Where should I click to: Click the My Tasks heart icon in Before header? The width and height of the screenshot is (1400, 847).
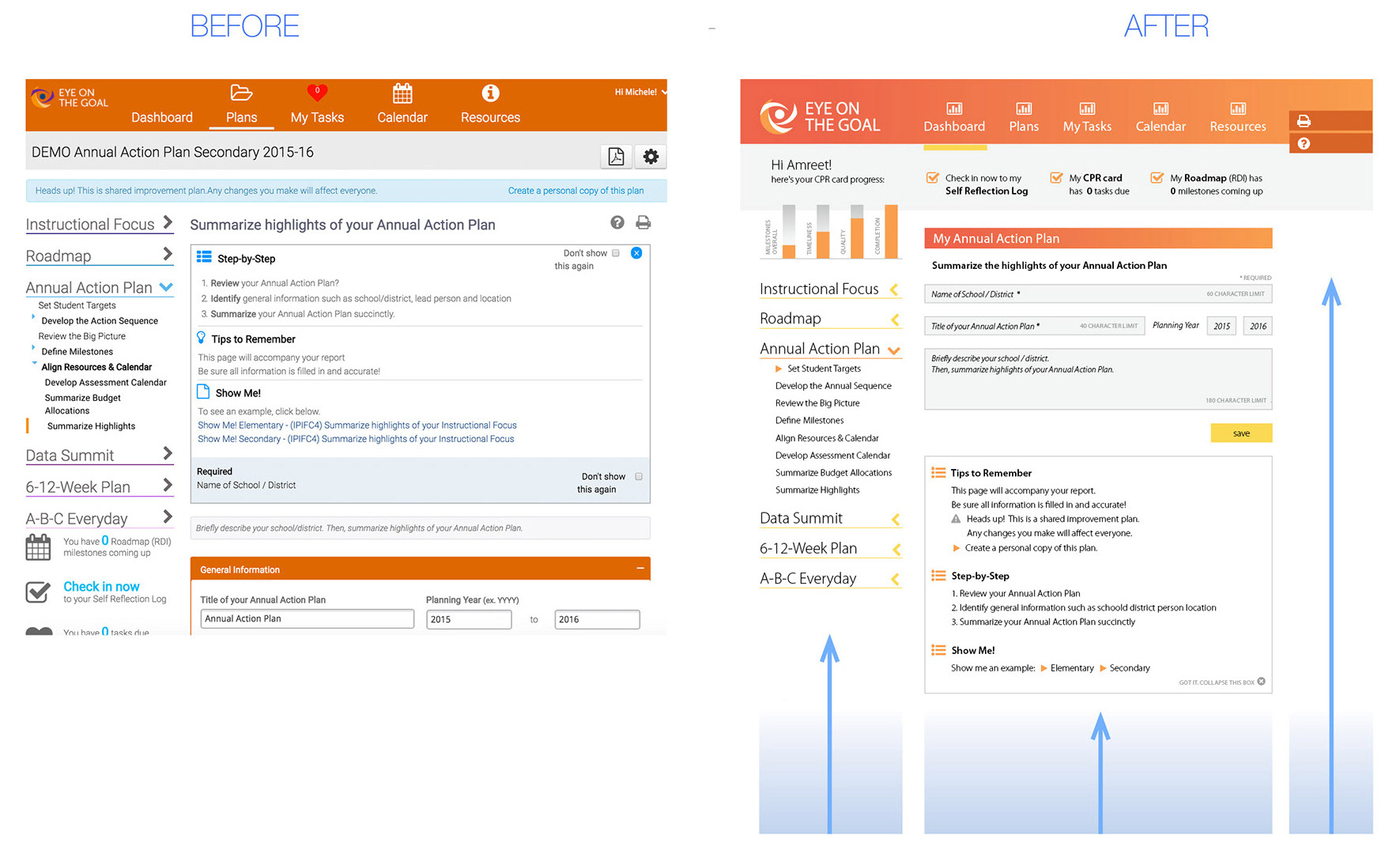pos(317,93)
